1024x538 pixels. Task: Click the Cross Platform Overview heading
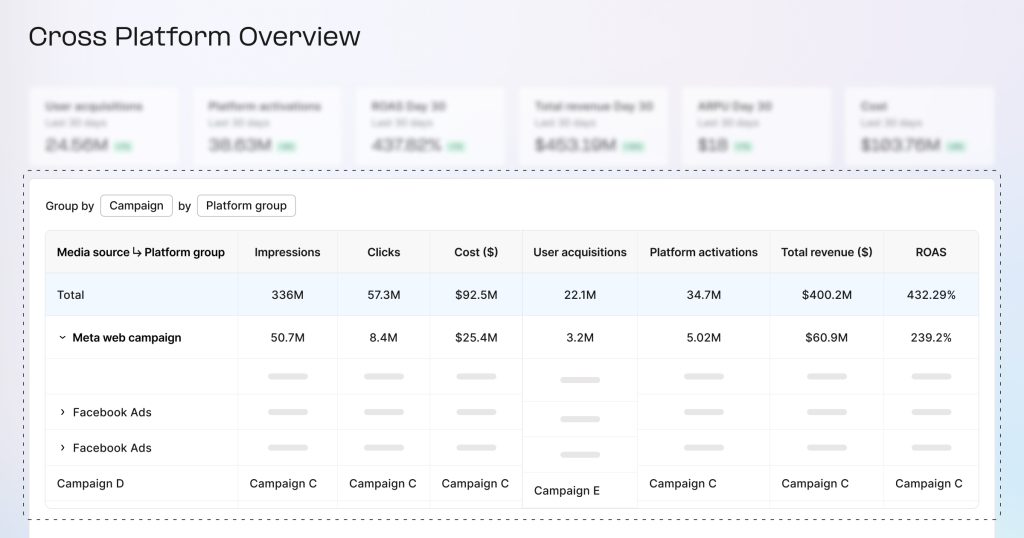click(x=194, y=36)
